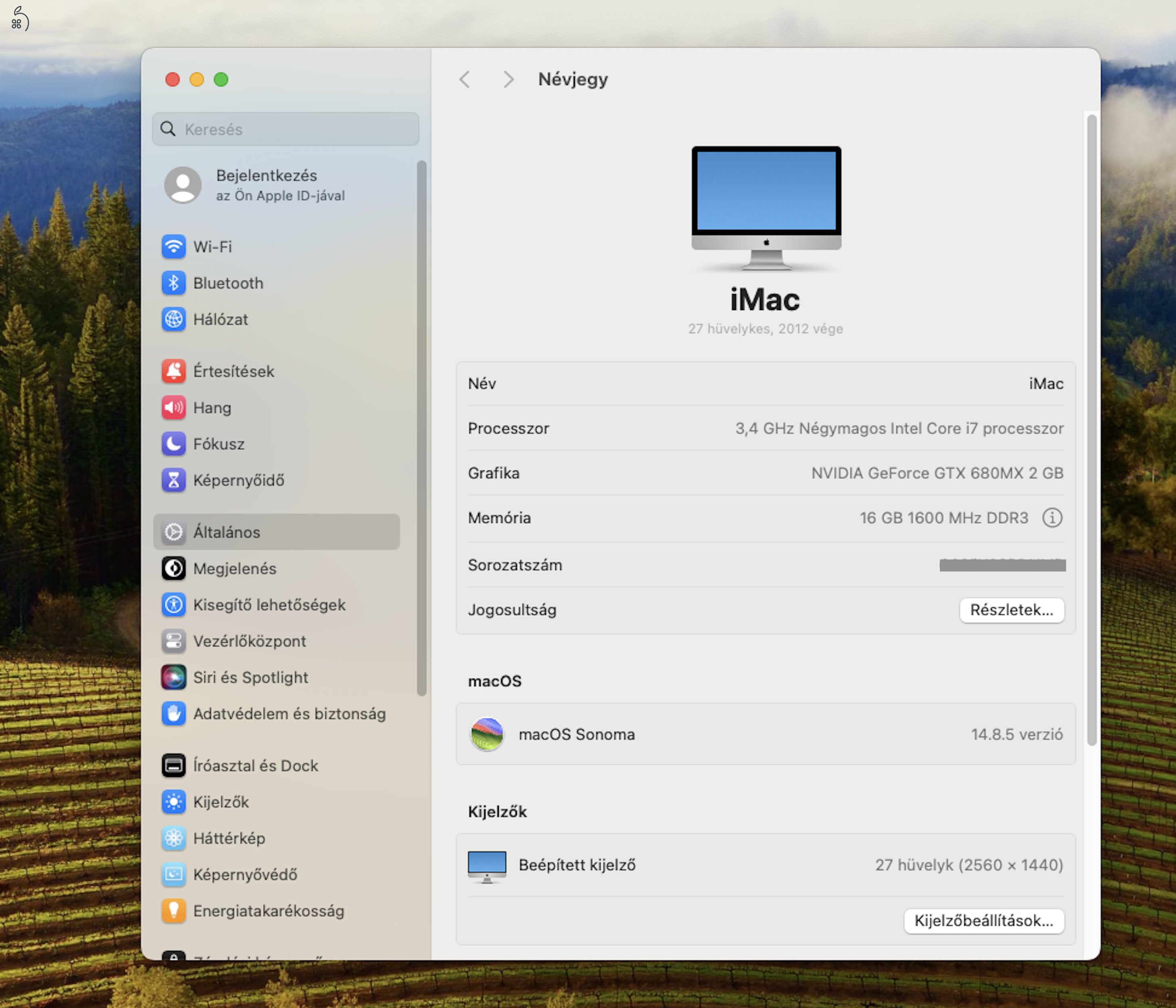Screen dimensions: 1176x1008
Task: Open Képernyőidő settings
Action: point(175,480)
